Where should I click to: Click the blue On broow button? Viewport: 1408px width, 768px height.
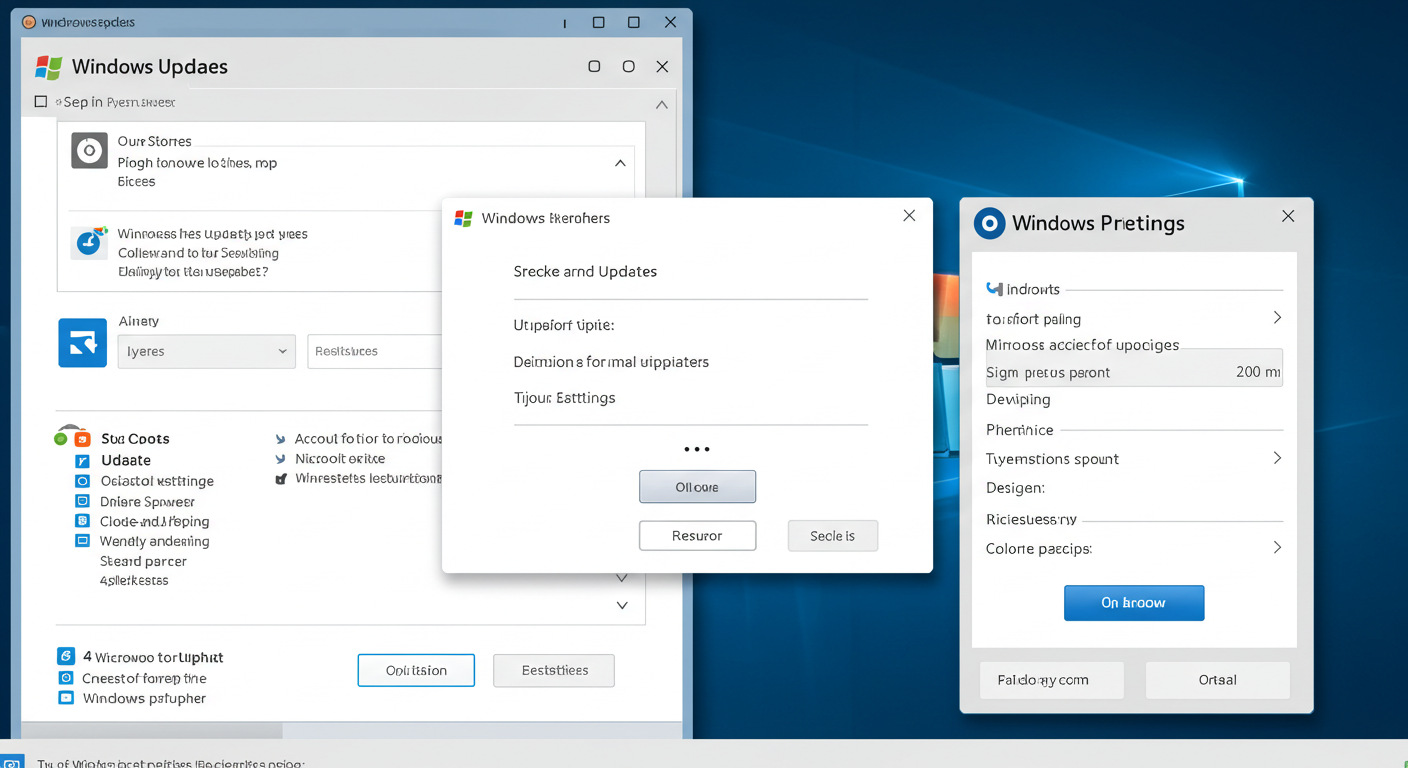click(1134, 603)
